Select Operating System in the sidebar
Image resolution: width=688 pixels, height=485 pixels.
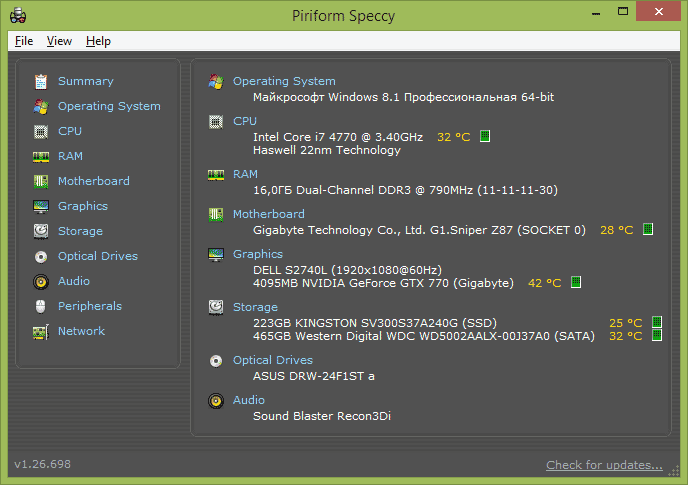point(109,106)
